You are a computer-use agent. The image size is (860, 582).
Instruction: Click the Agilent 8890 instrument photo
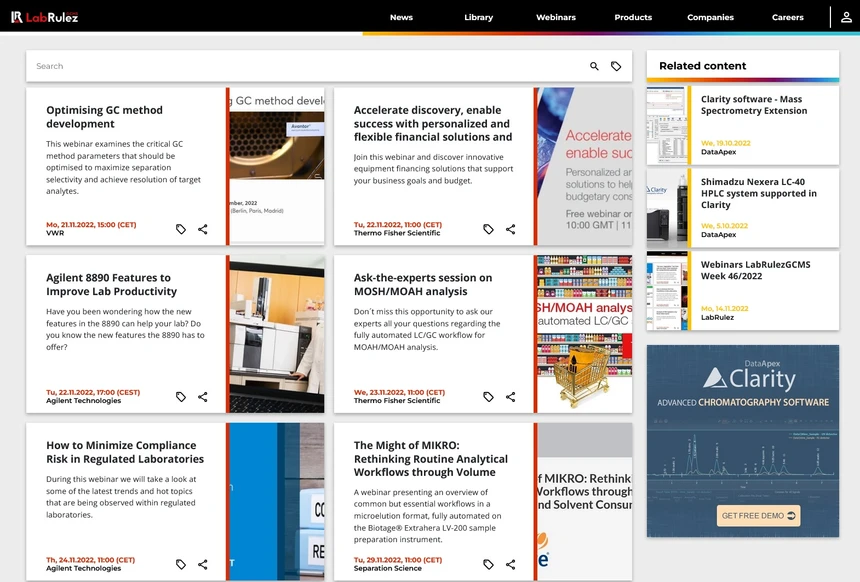[x=277, y=334]
